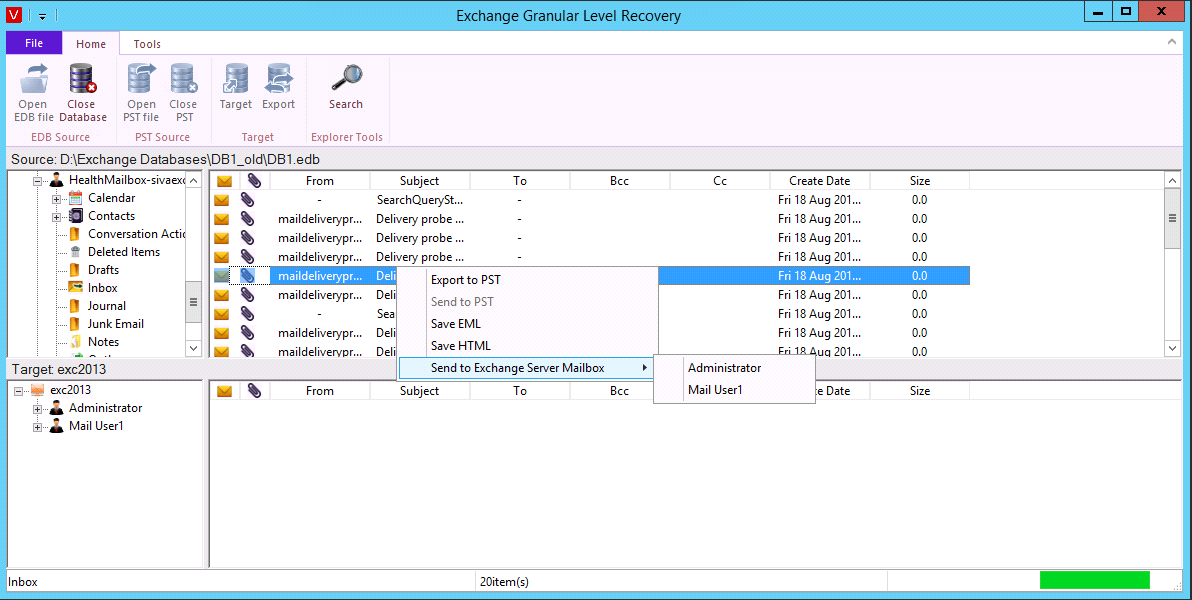This screenshot has height=600, width=1192.
Task: Open quick access toolbar dropdown arrow
Action: tap(43, 16)
